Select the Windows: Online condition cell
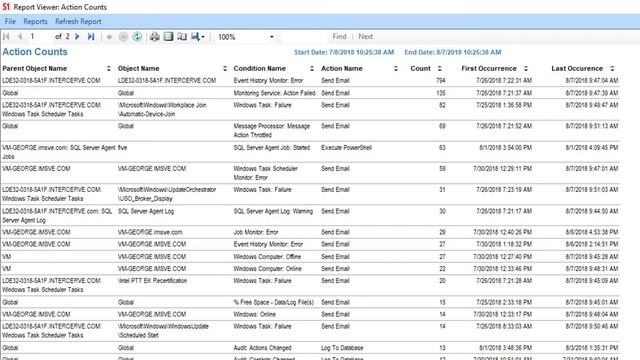This screenshot has width=640, height=360. coord(254,314)
